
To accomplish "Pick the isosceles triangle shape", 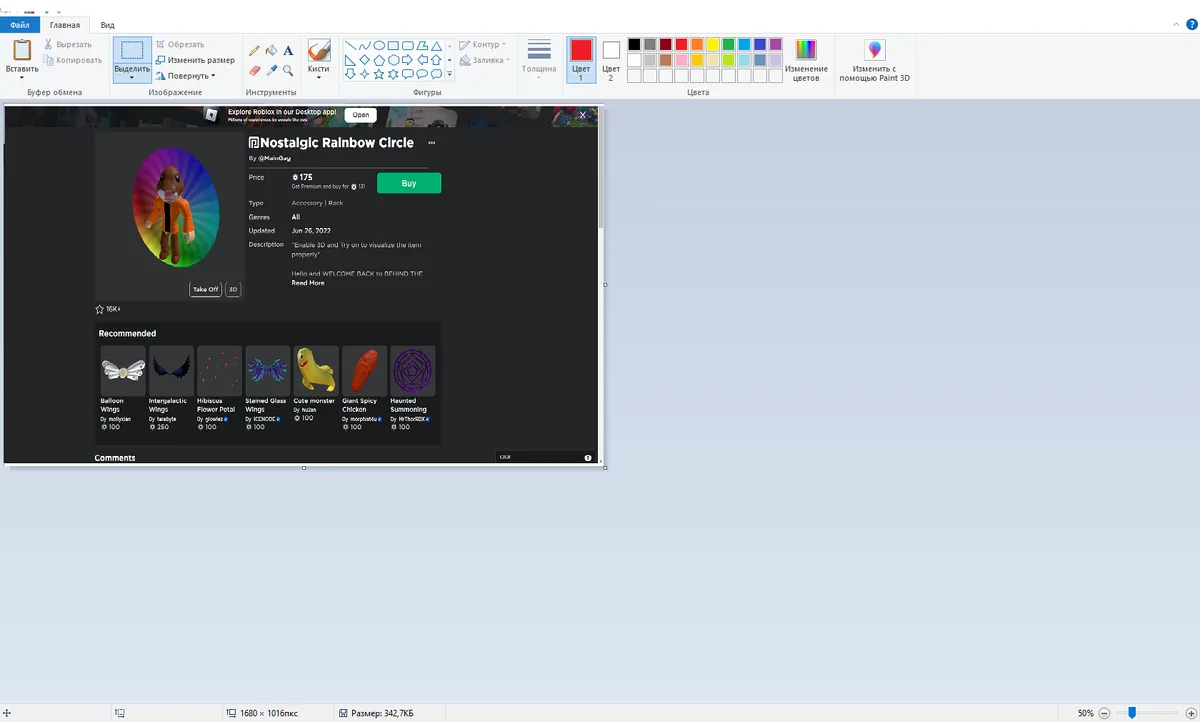I will coord(437,45).
